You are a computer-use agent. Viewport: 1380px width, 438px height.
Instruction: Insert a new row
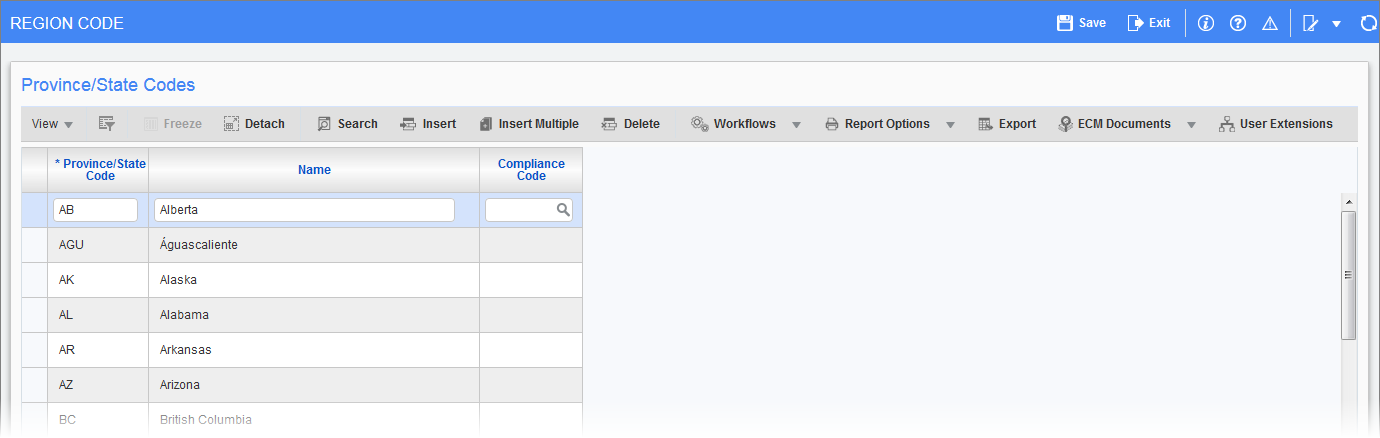tap(428, 124)
